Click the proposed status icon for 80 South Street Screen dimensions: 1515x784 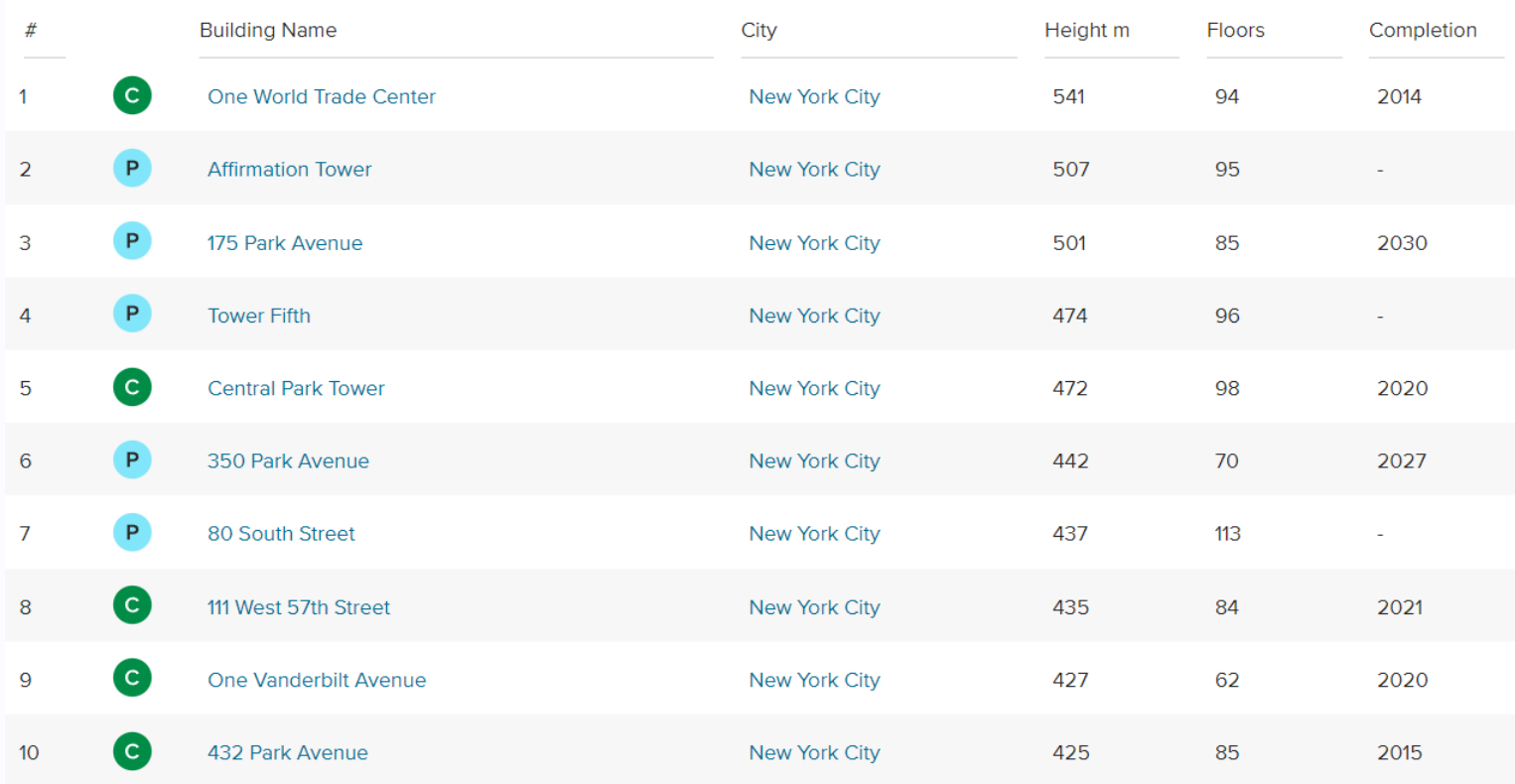[x=132, y=533]
